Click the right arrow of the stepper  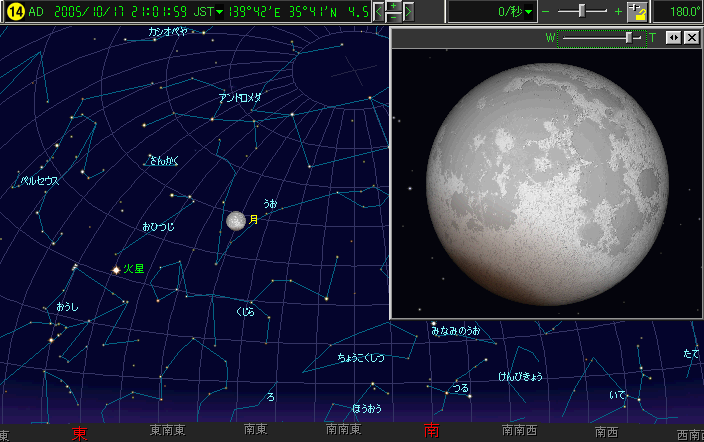409,12
